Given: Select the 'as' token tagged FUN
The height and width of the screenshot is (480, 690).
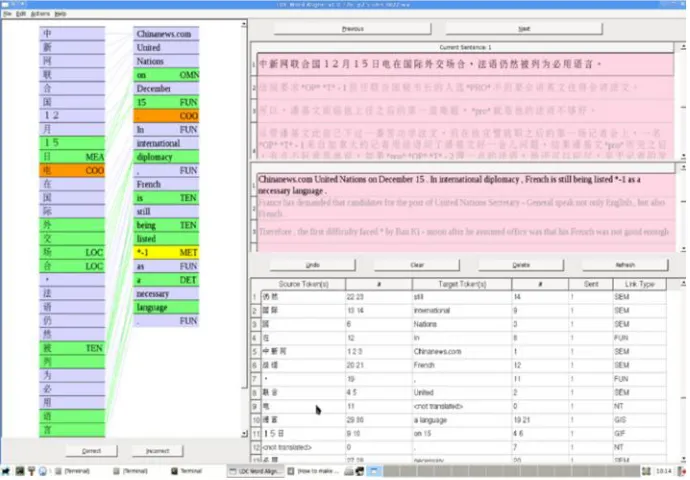Looking at the screenshot, I should [166, 266].
